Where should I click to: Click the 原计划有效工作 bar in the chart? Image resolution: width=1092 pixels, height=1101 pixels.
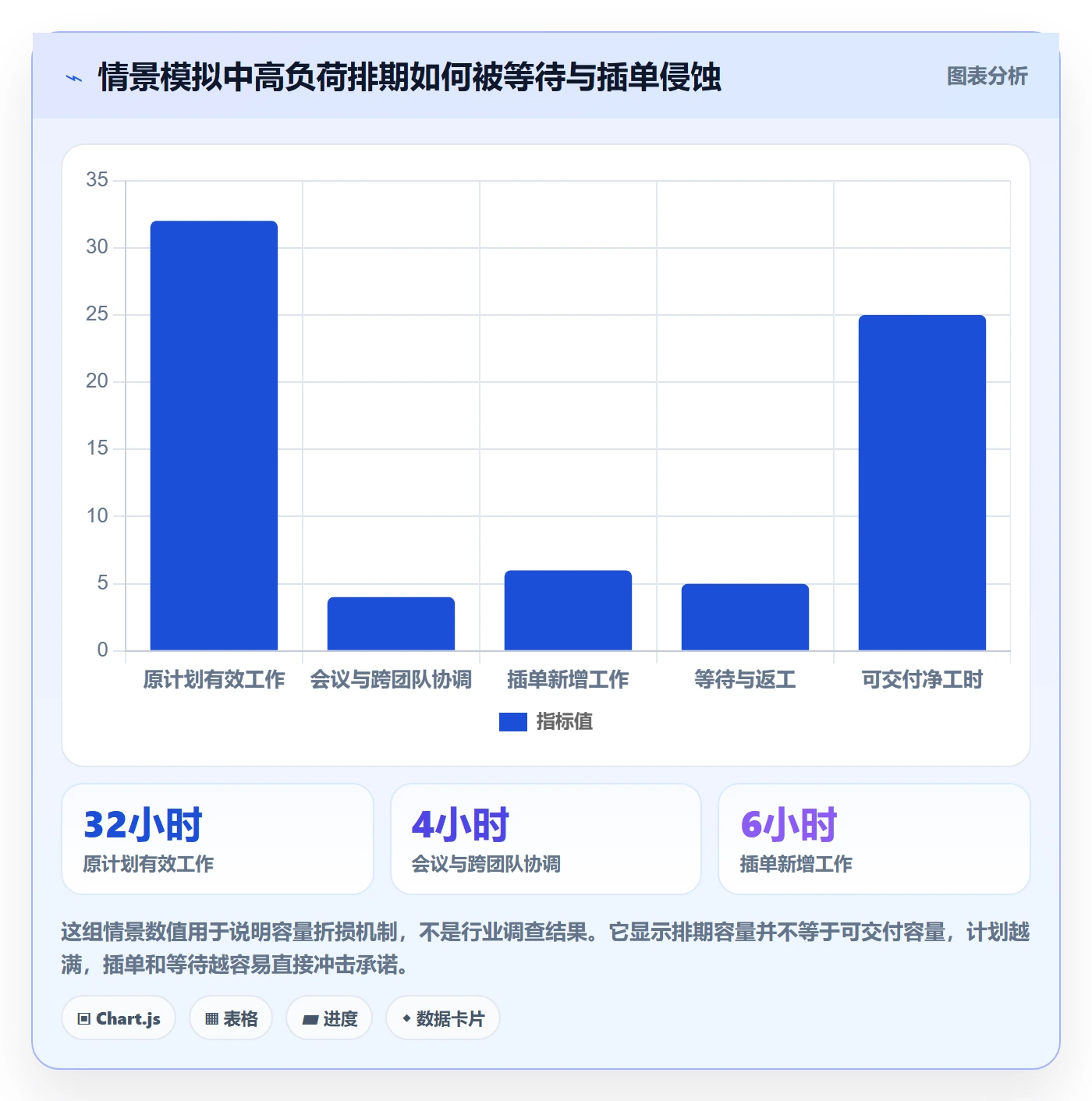(214, 435)
